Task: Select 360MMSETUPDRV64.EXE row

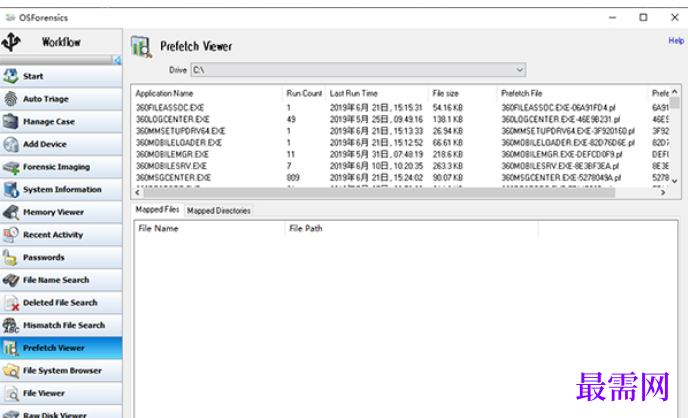Action: (x=401, y=131)
